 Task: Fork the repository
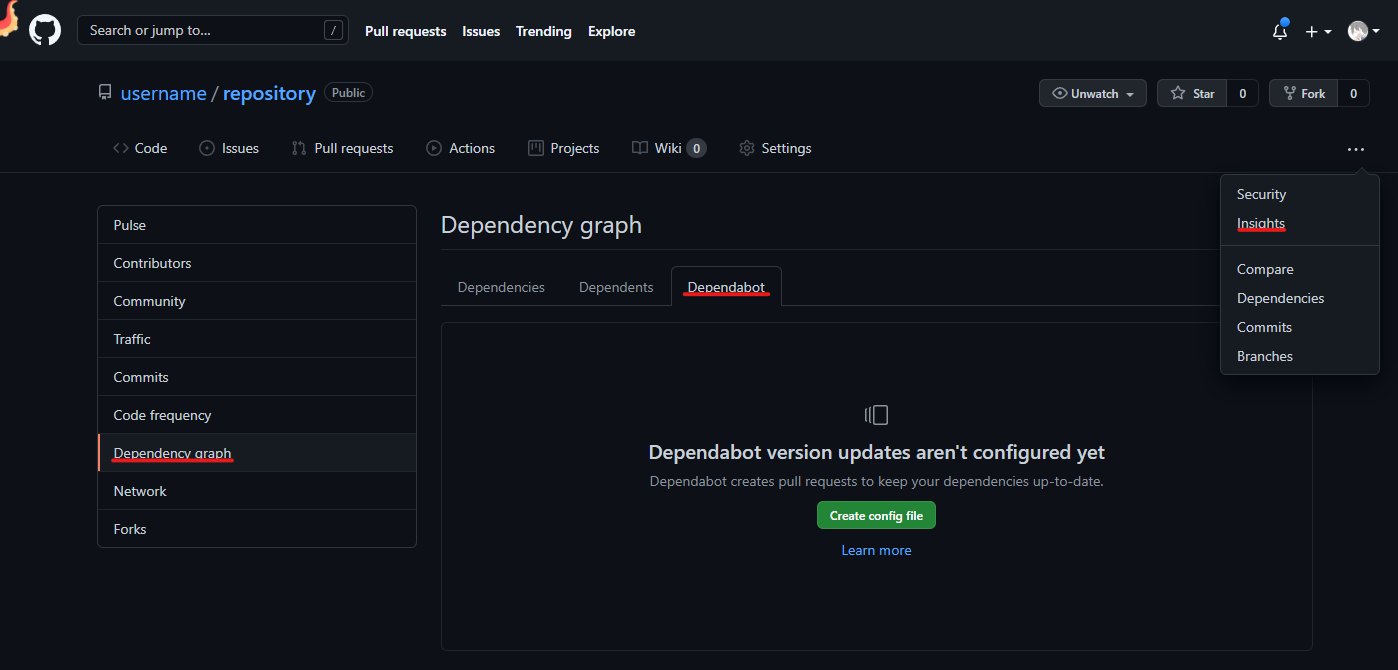(x=1303, y=93)
